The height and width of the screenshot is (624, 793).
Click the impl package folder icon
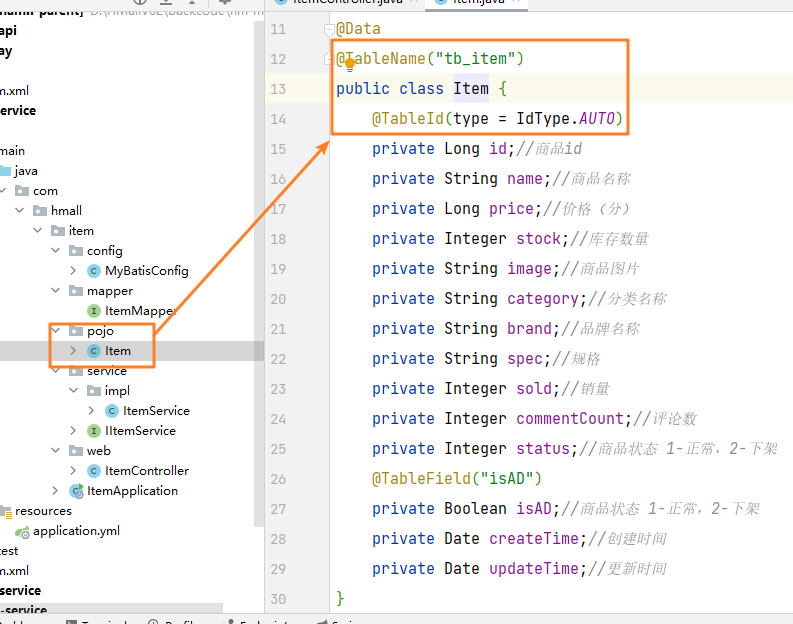[94, 391]
